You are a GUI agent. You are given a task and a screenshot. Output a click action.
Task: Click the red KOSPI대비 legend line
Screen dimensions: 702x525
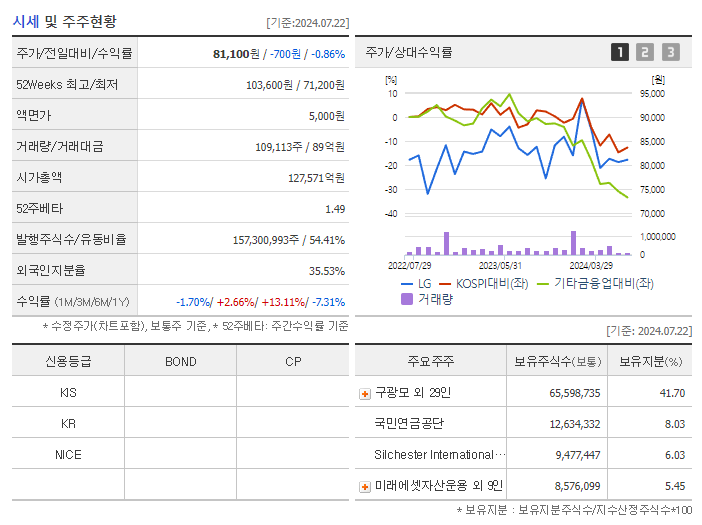coord(445,284)
